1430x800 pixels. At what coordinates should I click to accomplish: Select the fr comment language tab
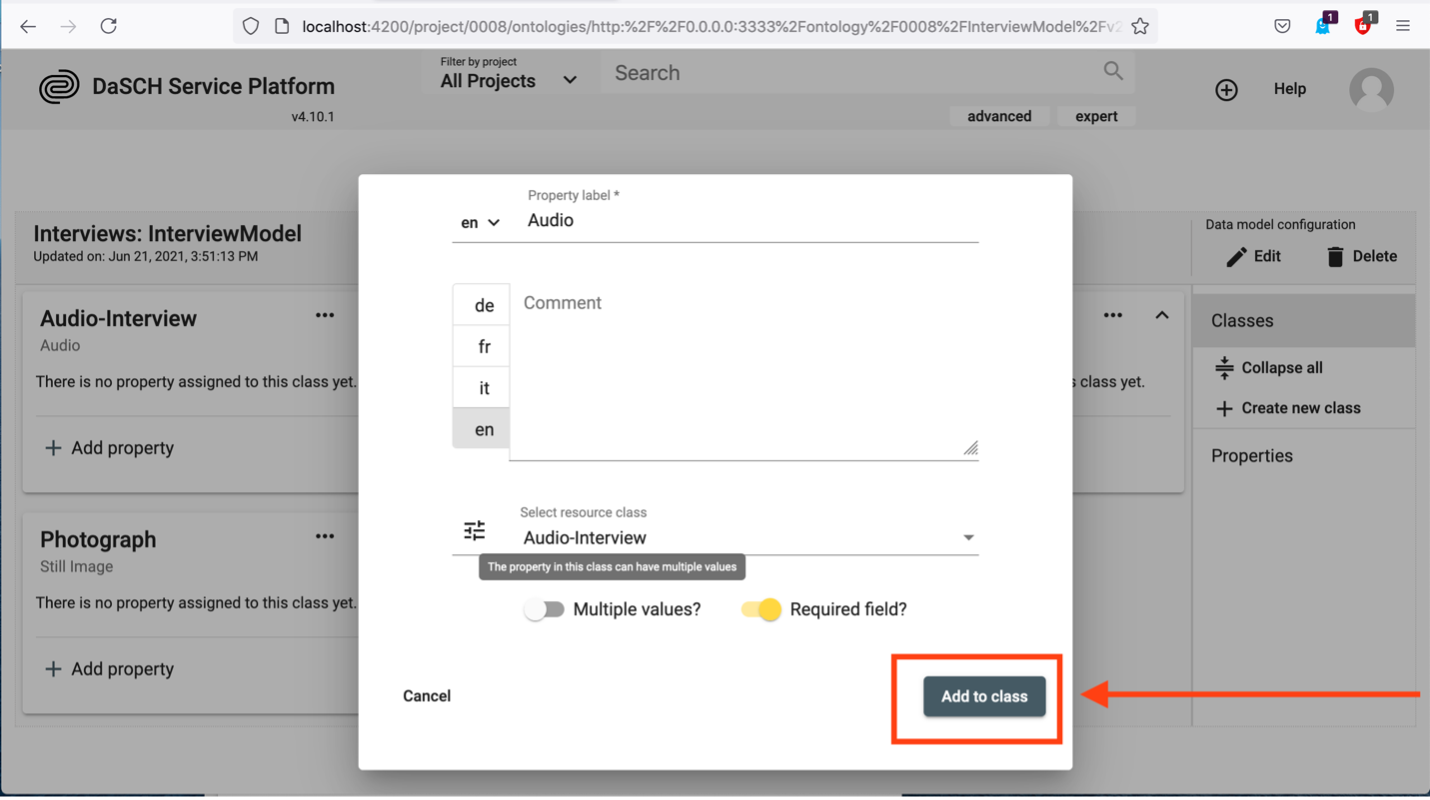(x=483, y=347)
